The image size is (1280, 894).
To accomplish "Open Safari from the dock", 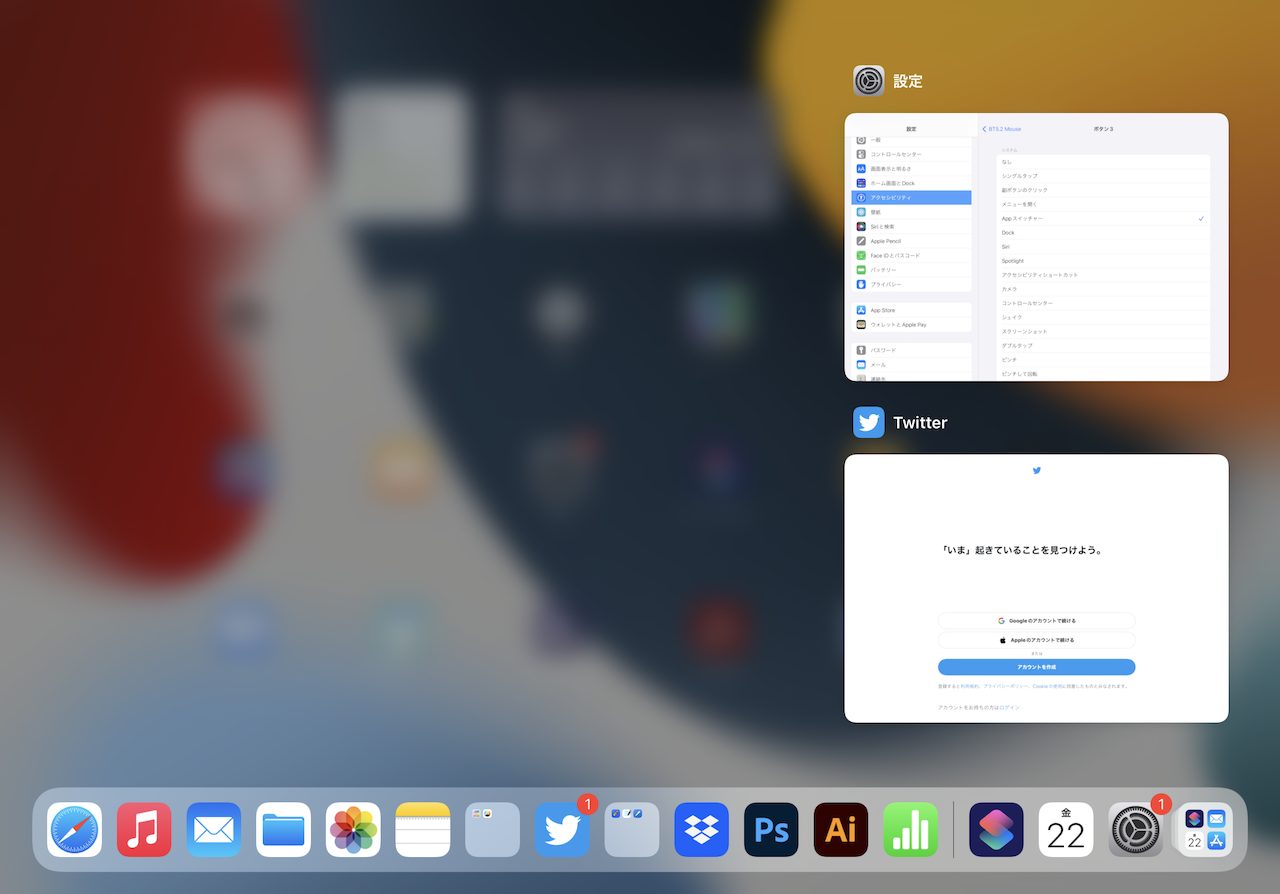I will click(74, 830).
